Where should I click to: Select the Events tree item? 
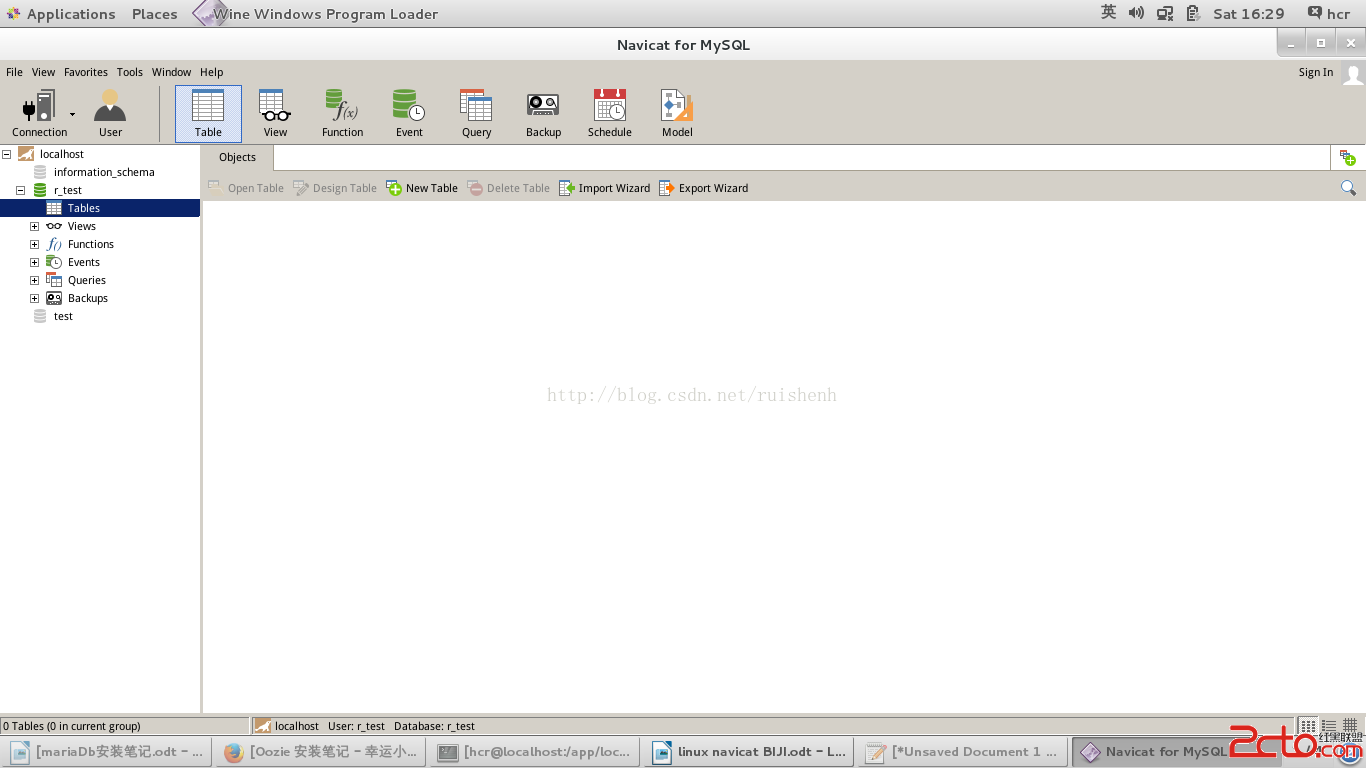pyautogui.click(x=83, y=262)
